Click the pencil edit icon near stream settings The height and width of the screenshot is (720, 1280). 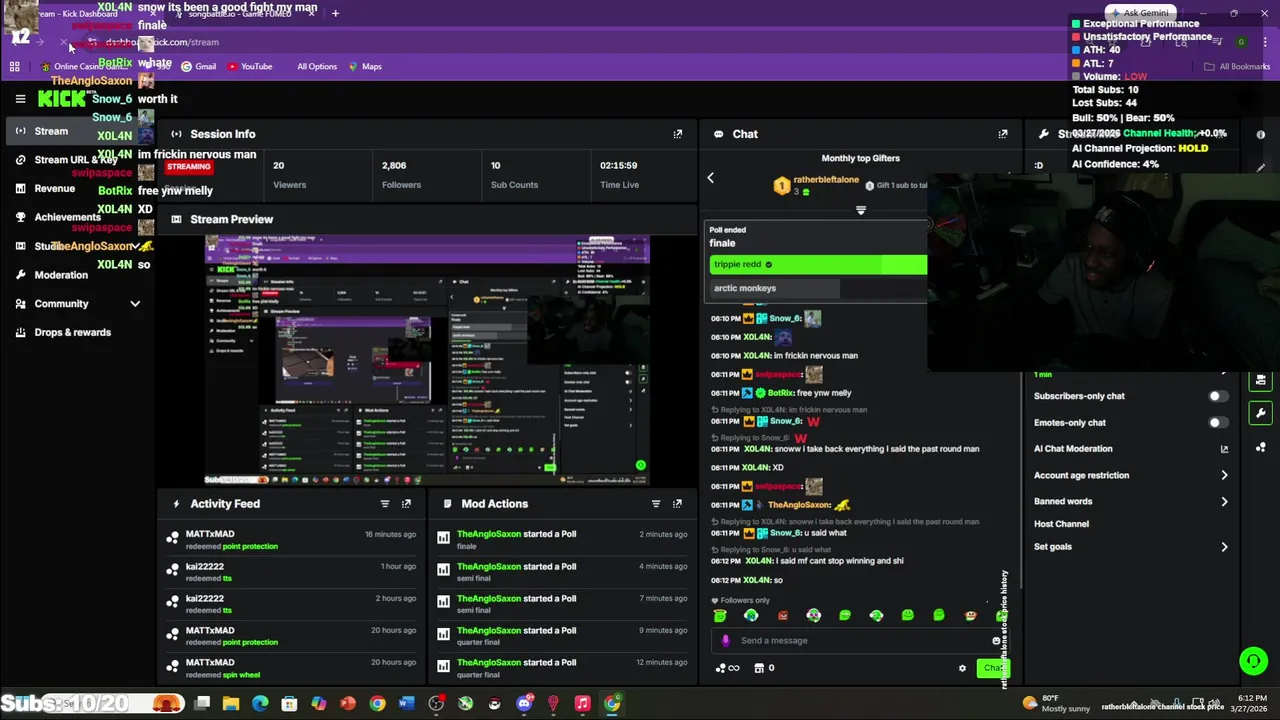pos(1261,168)
